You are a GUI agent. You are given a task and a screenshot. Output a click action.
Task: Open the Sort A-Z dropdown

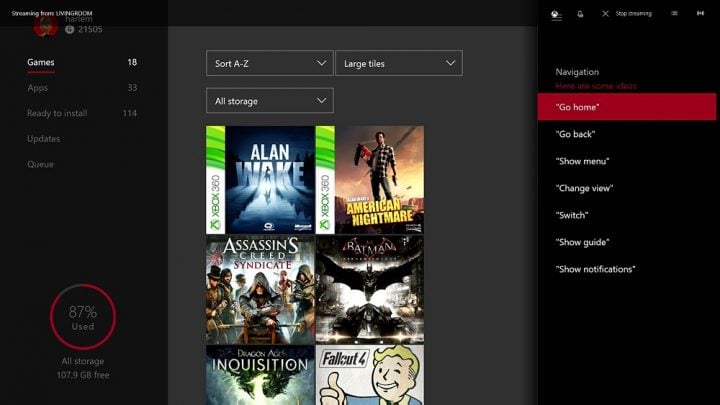[270, 63]
